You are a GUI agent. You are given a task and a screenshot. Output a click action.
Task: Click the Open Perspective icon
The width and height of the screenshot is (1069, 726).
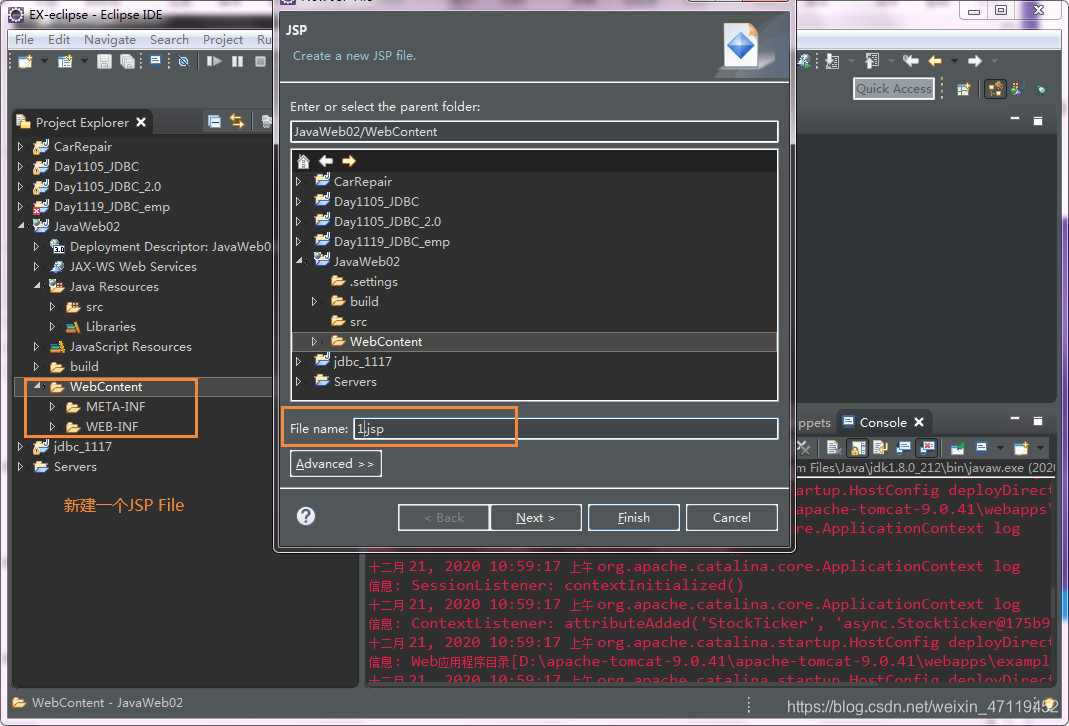coord(963,89)
